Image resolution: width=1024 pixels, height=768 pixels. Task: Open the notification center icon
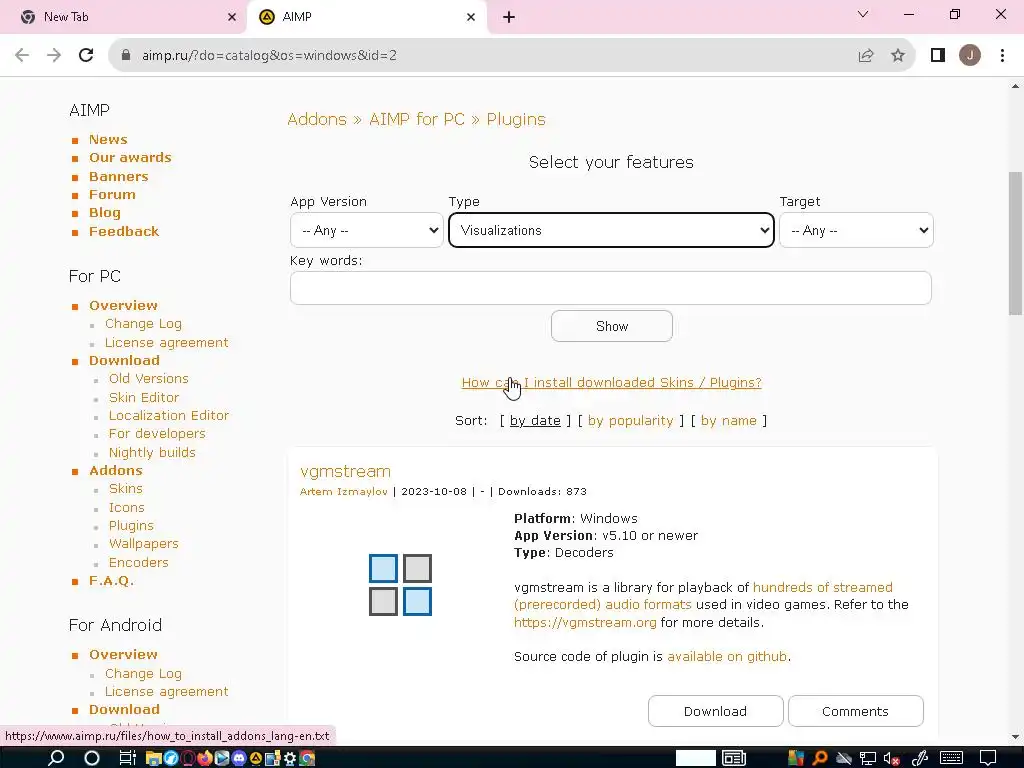point(988,758)
